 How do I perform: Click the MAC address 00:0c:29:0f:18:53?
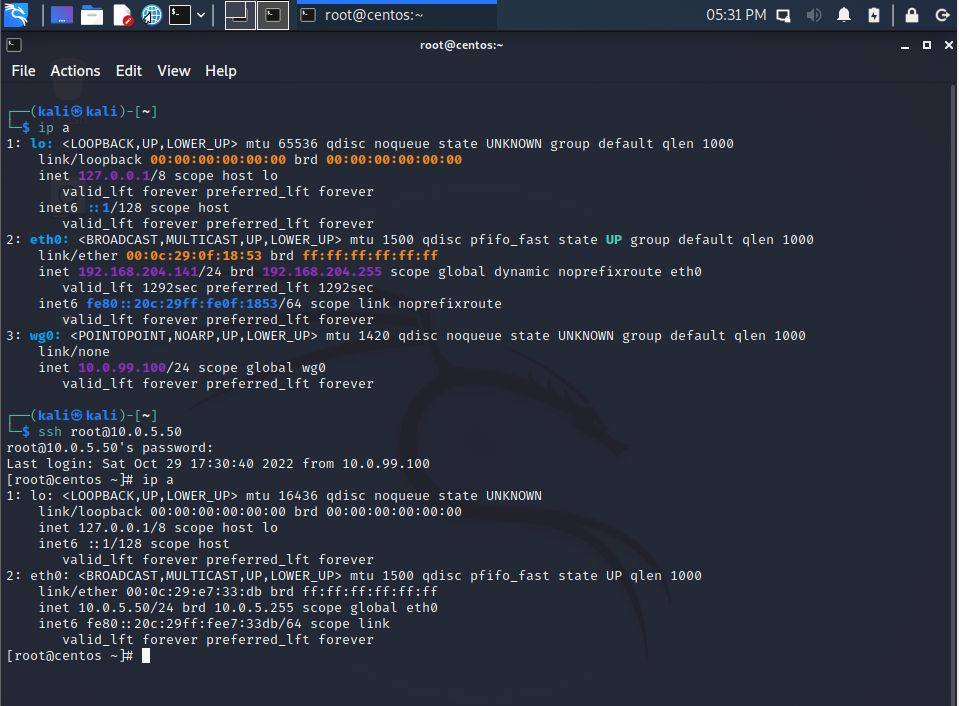pos(194,256)
